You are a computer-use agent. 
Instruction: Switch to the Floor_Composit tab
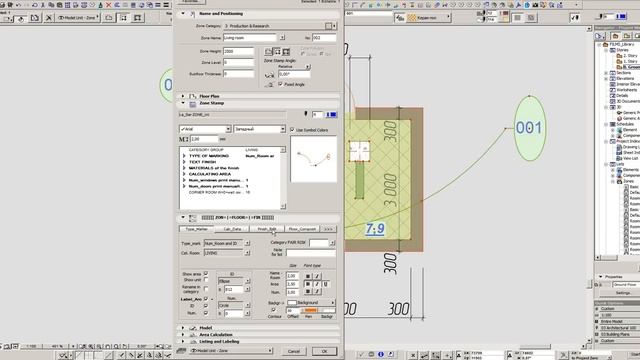tap(302, 229)
